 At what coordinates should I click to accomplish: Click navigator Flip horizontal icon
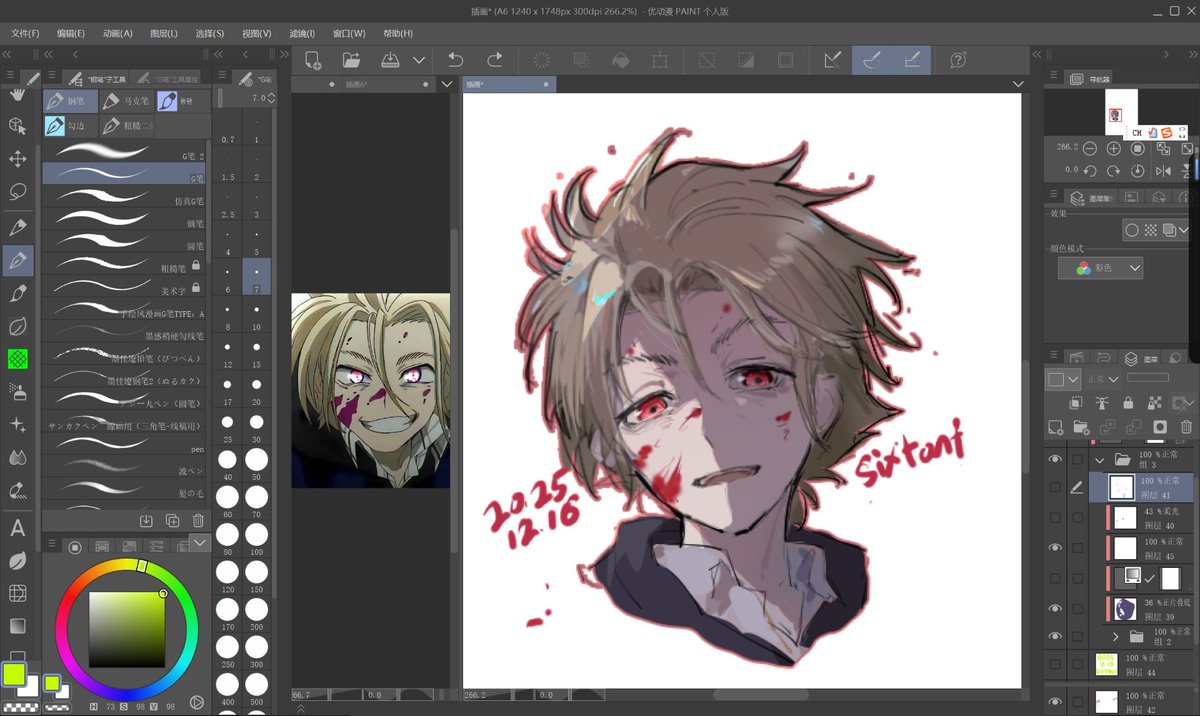(1163, 171)
